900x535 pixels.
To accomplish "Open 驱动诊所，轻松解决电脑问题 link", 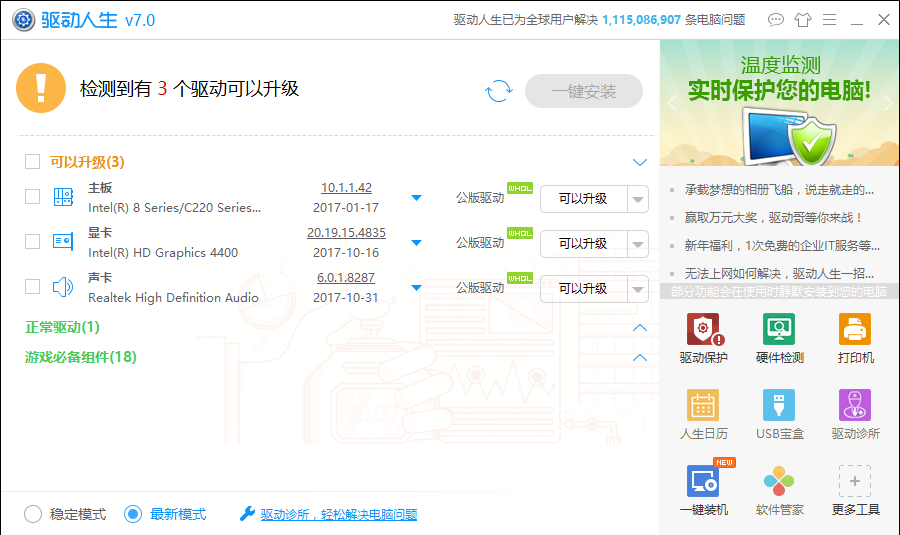I will click(x=339, y=514).
